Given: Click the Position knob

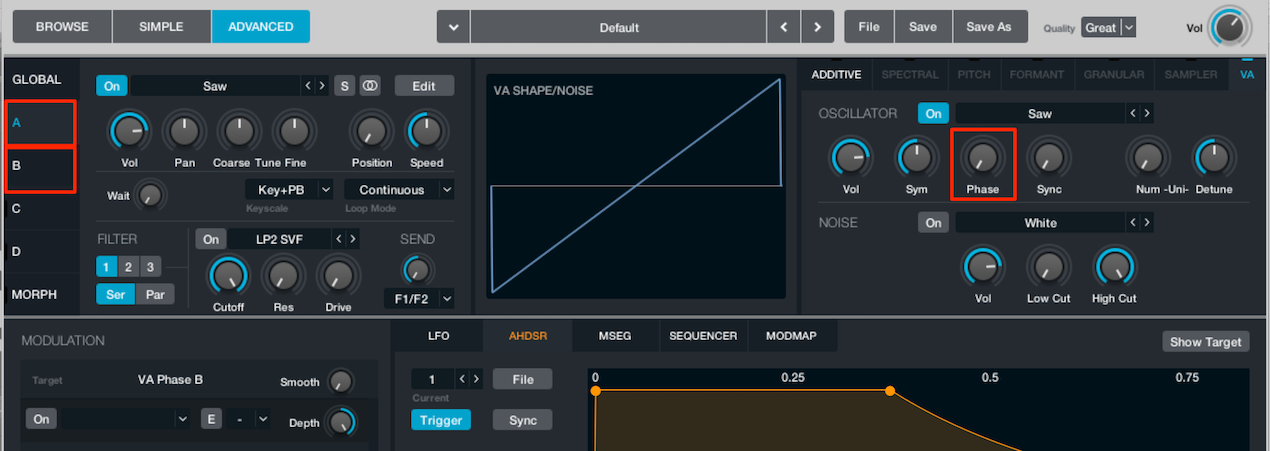Looking at the screenshot, I should click(x=371, y=130).
